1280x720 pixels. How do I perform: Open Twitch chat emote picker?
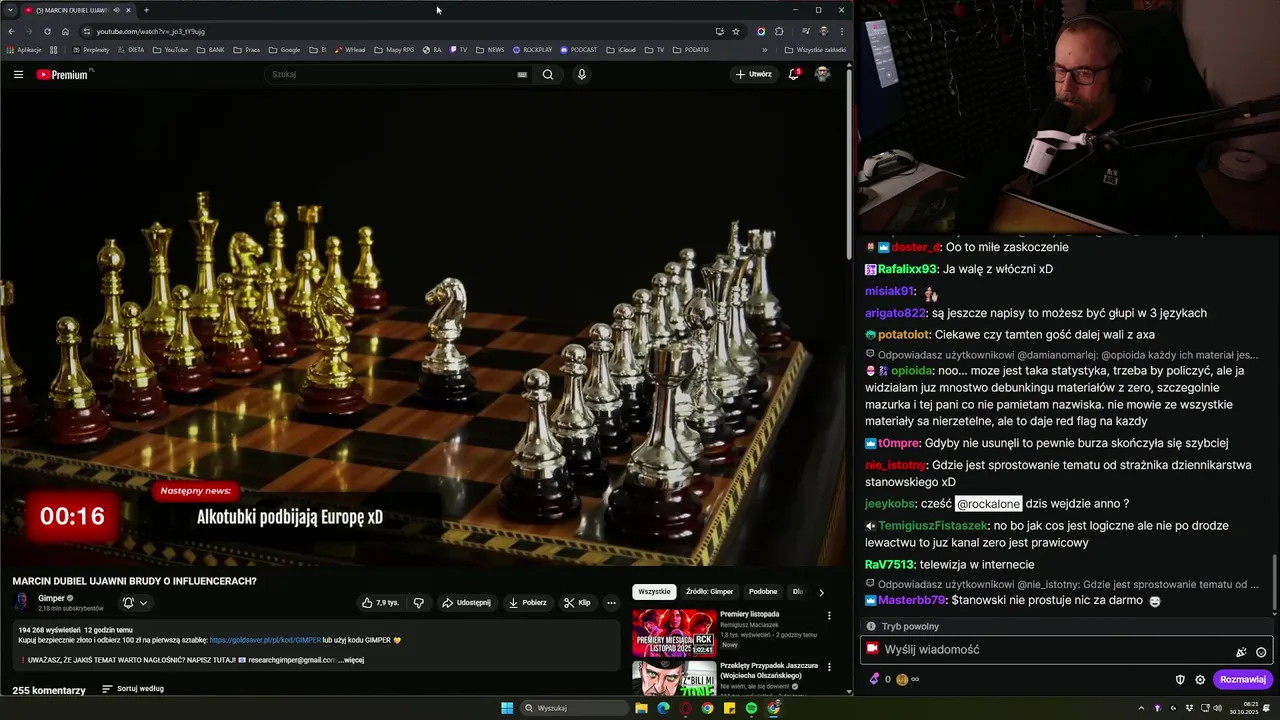pos(1261,652)
